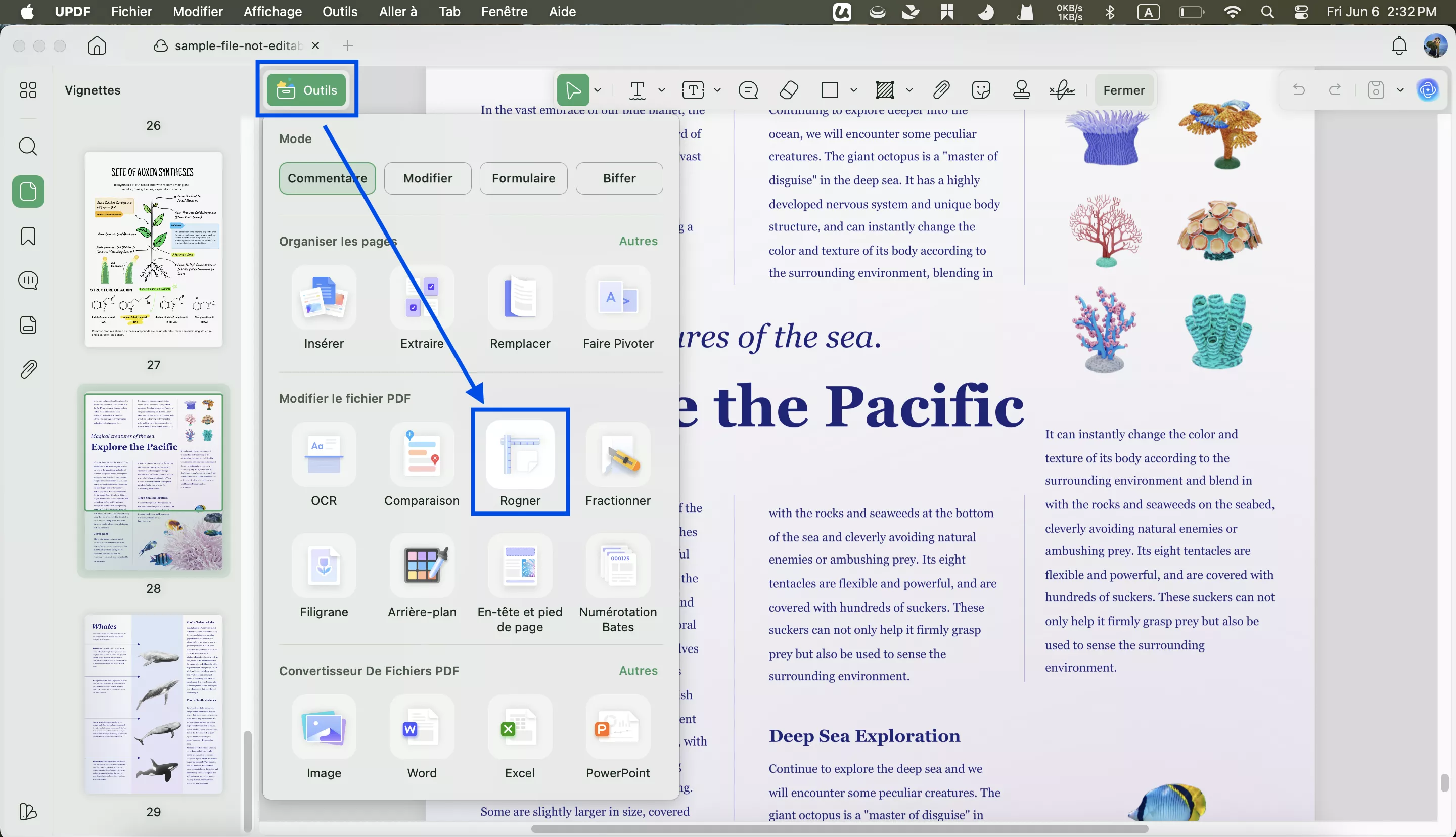
Task: Open the Outils tools menu button
Action: click(x=306, y=89)
